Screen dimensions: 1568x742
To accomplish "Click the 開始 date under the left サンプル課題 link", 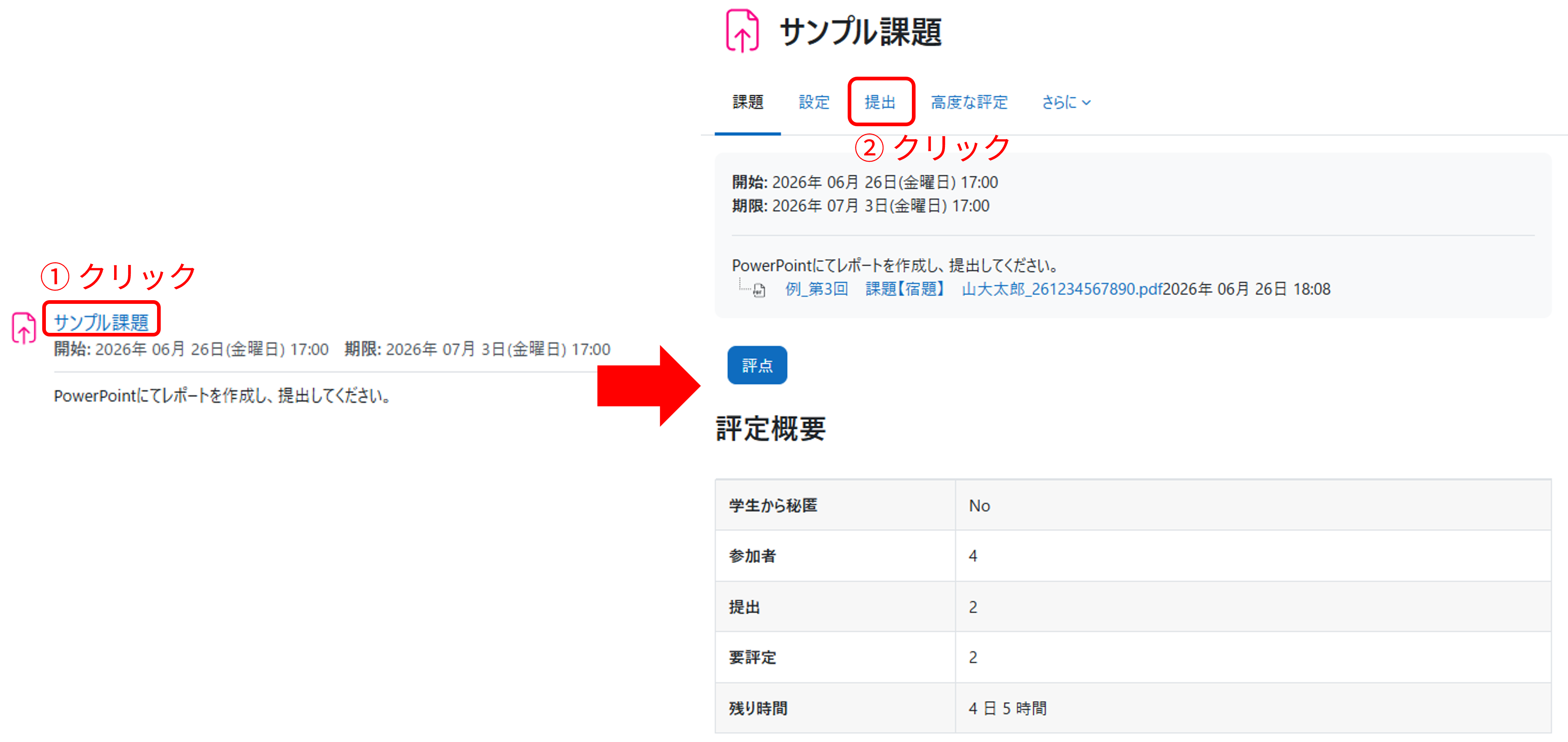I will [191, 349].
